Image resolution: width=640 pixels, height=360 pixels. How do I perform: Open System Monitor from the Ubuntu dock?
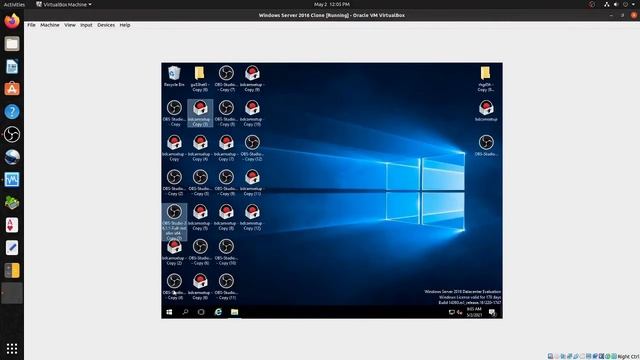12,180
